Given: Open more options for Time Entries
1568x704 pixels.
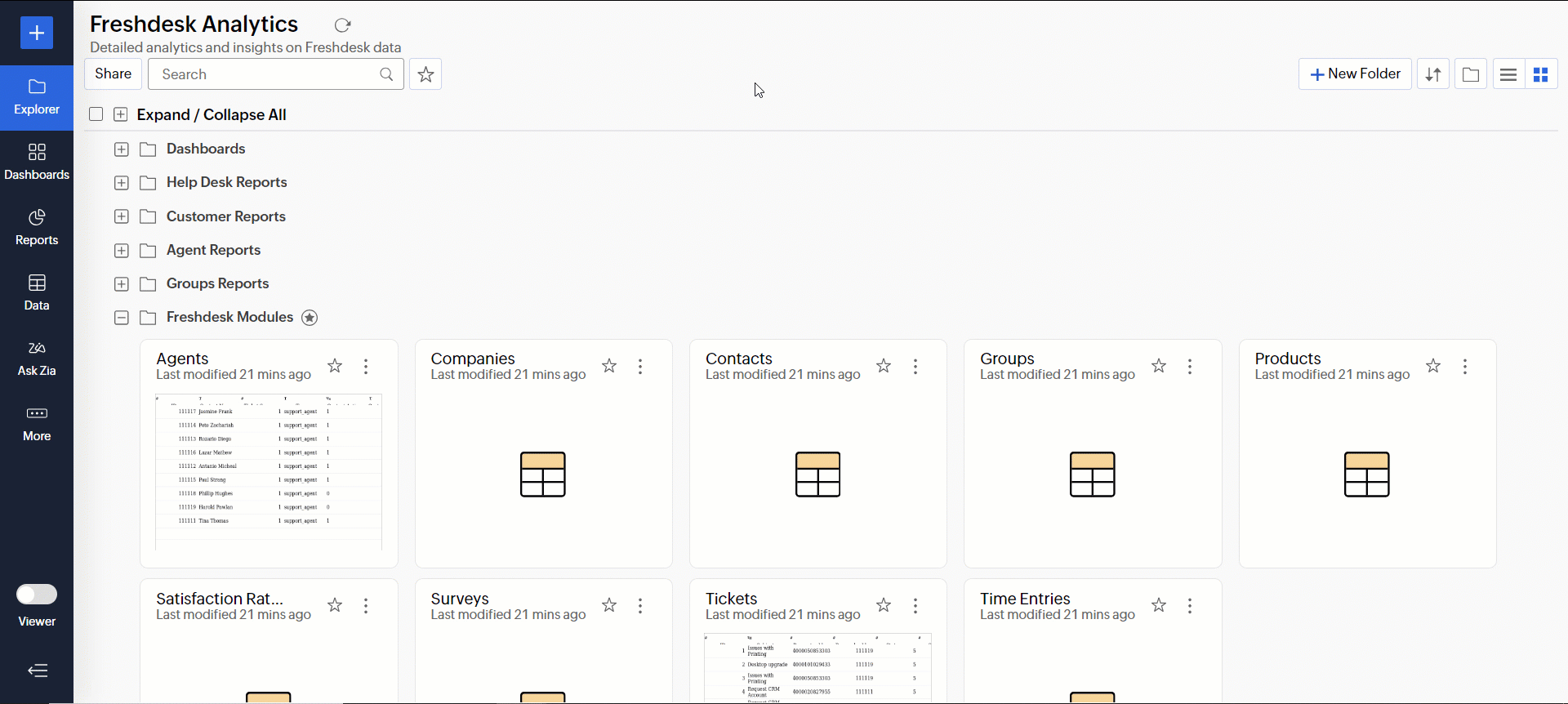Looking at the screenshot, I should [x=1190, y=606].
